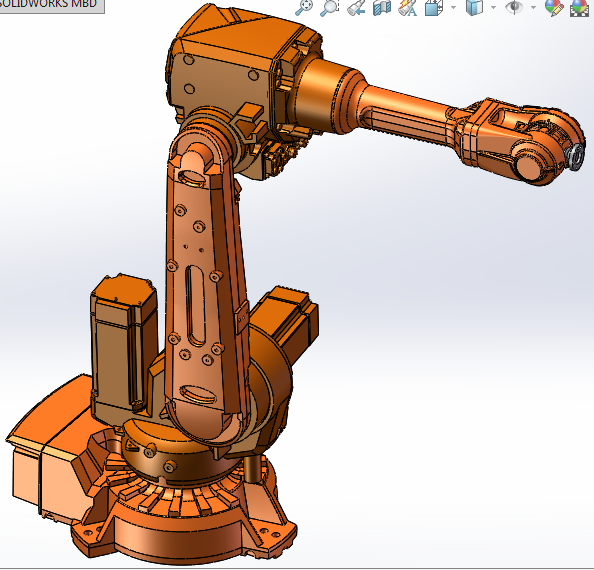
Task: Expand the Display Style dropdown arrow
Action: point(493,7)
